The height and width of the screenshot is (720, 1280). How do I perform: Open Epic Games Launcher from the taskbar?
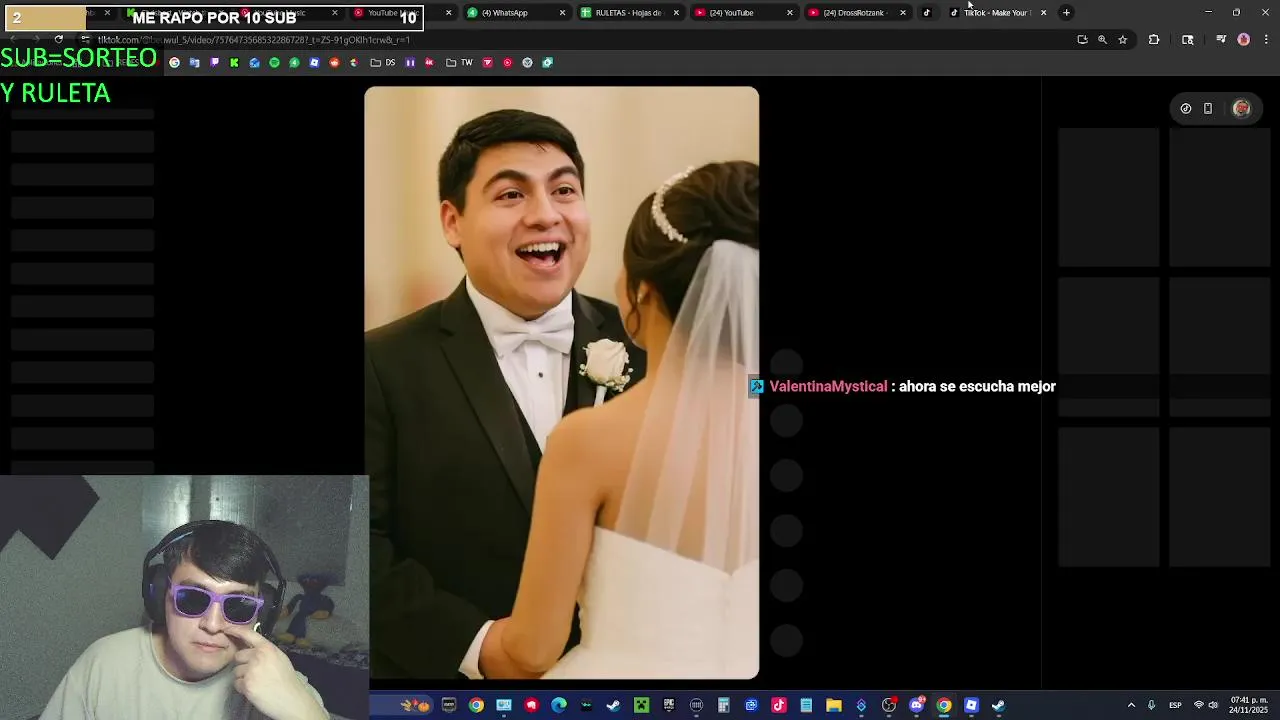click(x=669, y=705)
